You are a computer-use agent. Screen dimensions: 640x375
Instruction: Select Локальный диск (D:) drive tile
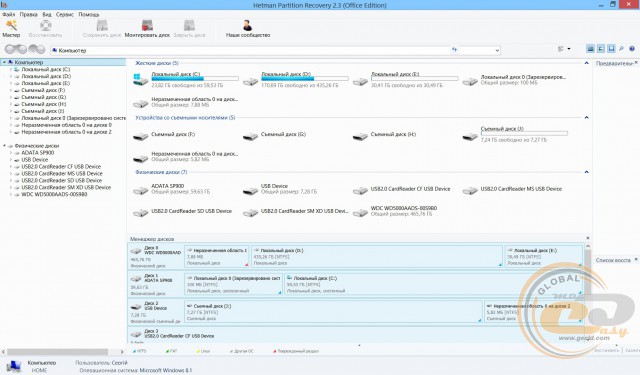point(296,79)
